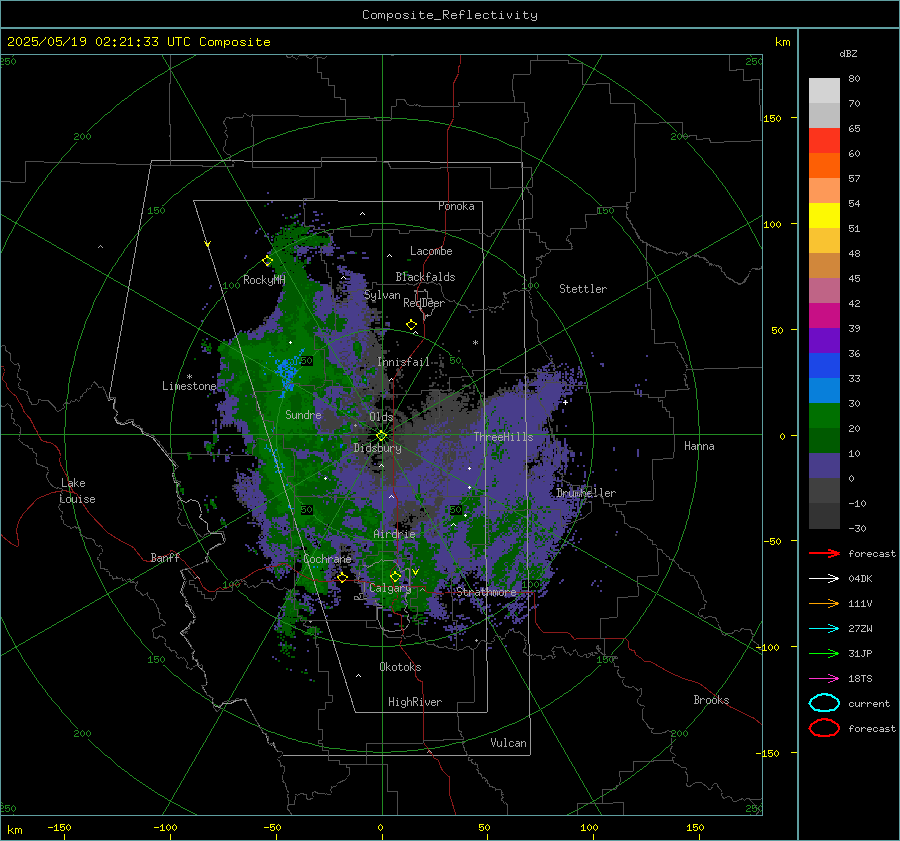900x841 pixels.
Task: Click the red forecast arrow in legend
Action: click(824, 553)
